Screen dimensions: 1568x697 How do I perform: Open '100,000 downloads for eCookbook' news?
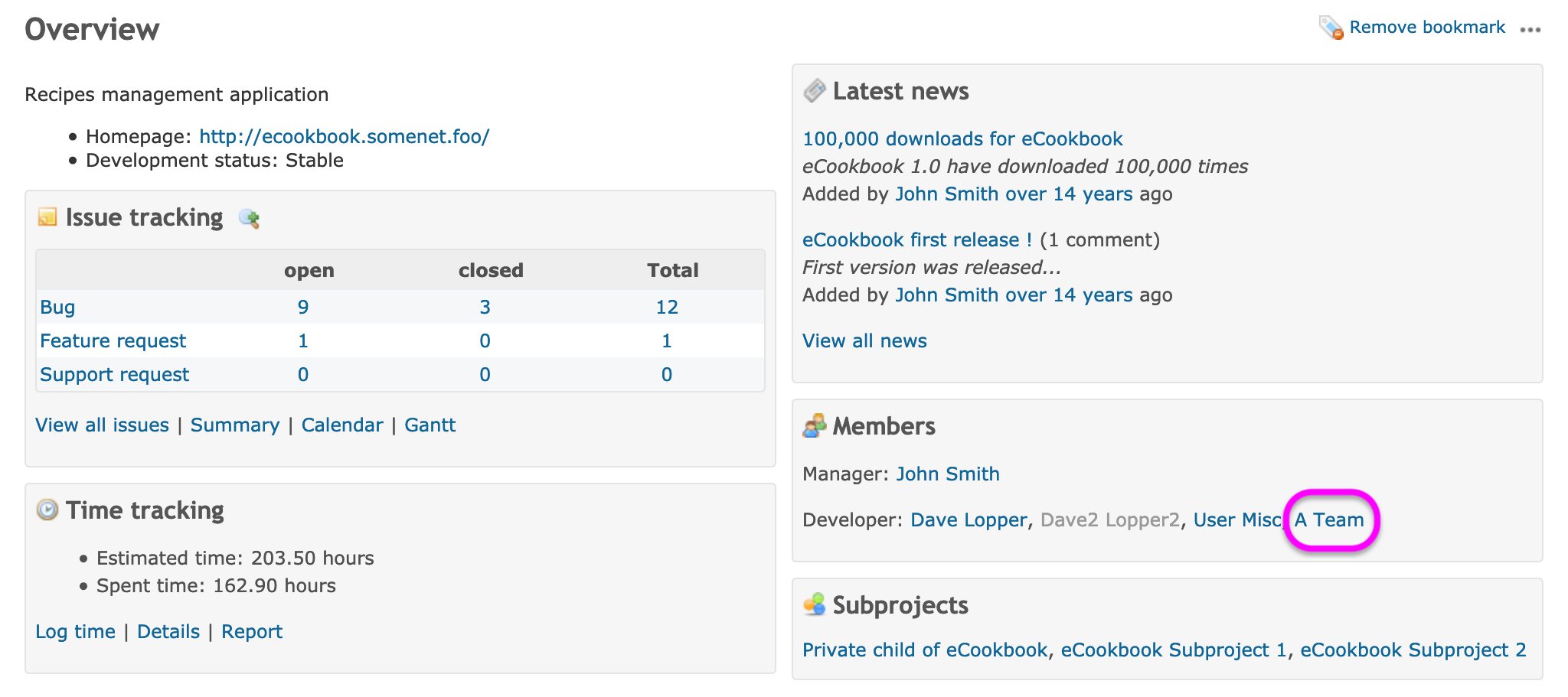962,138
